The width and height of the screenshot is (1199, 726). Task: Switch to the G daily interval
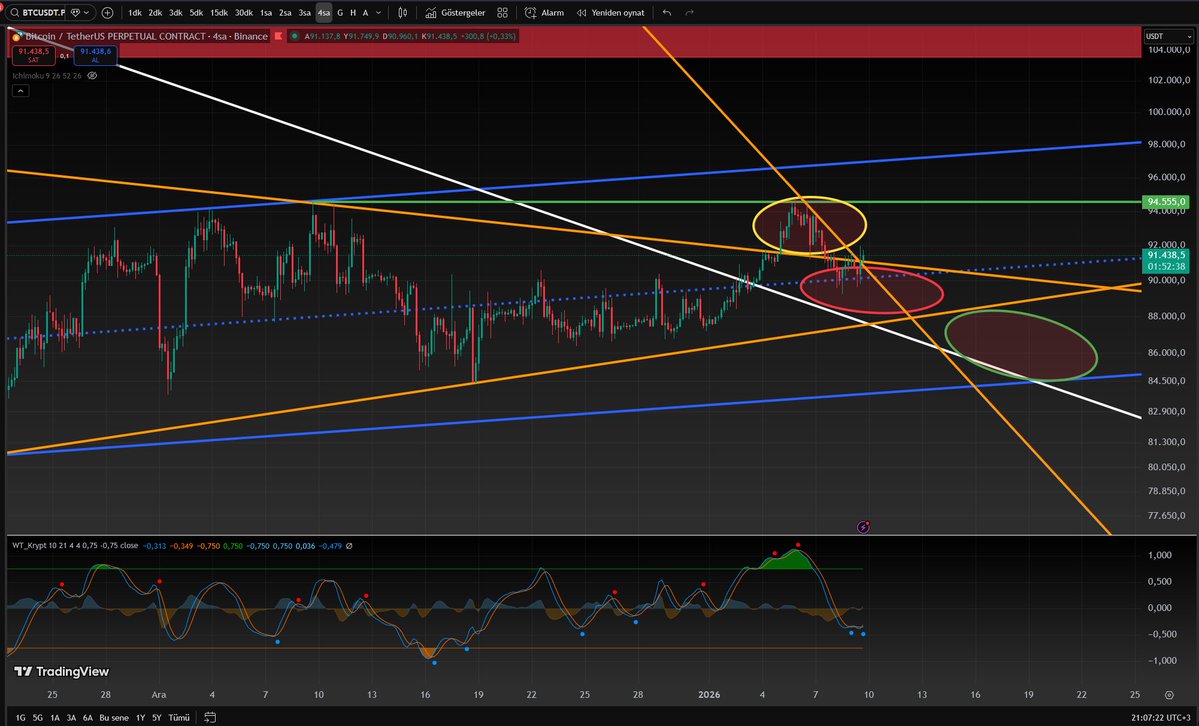340,13
